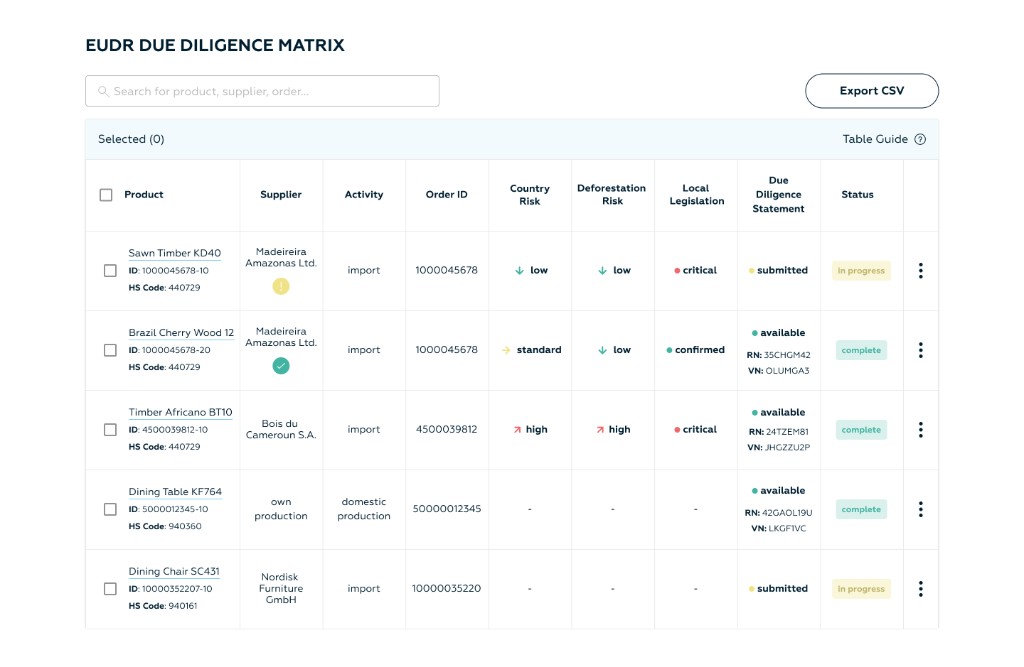
Task: Select the Dining Chair SC431 checkbox
Action: coord(110,589)
